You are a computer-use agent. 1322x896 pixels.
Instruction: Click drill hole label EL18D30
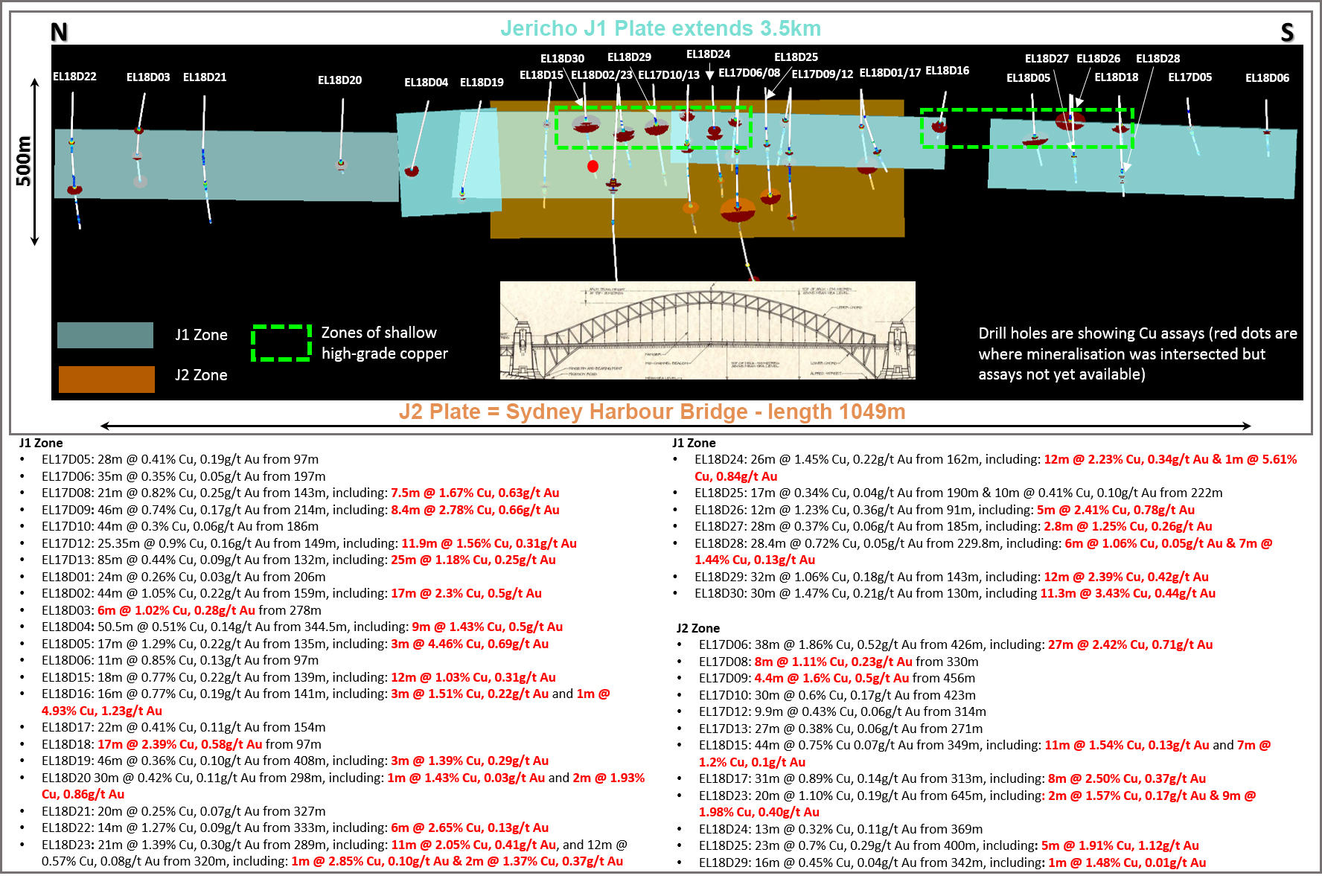click(x=562, y=58)
